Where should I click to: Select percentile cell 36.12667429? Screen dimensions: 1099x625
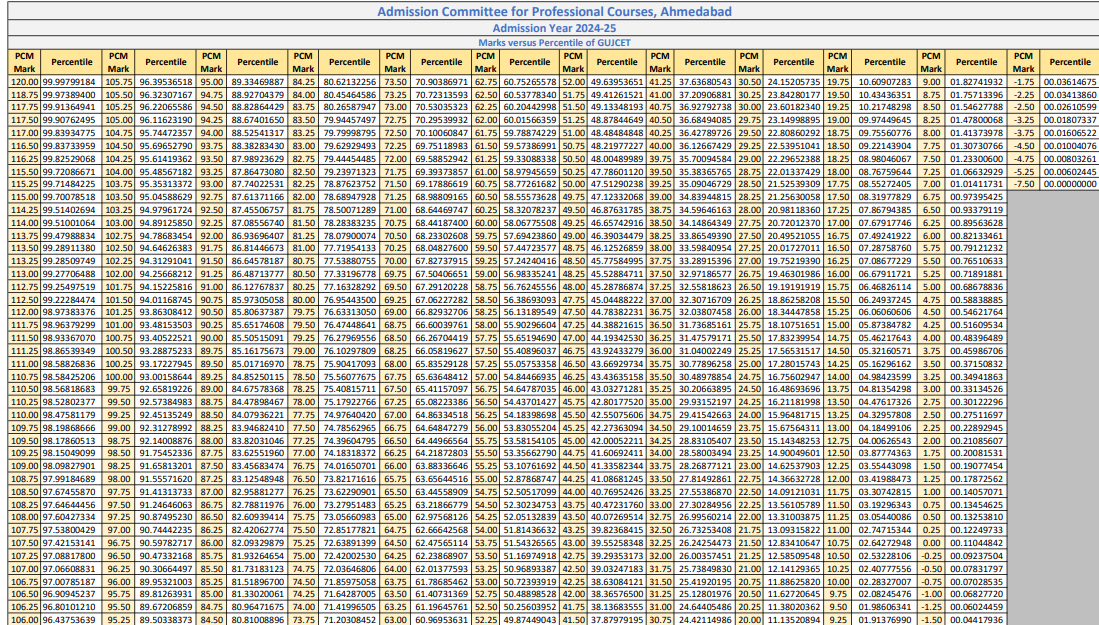pyautogui.click(x=704, y=146)
